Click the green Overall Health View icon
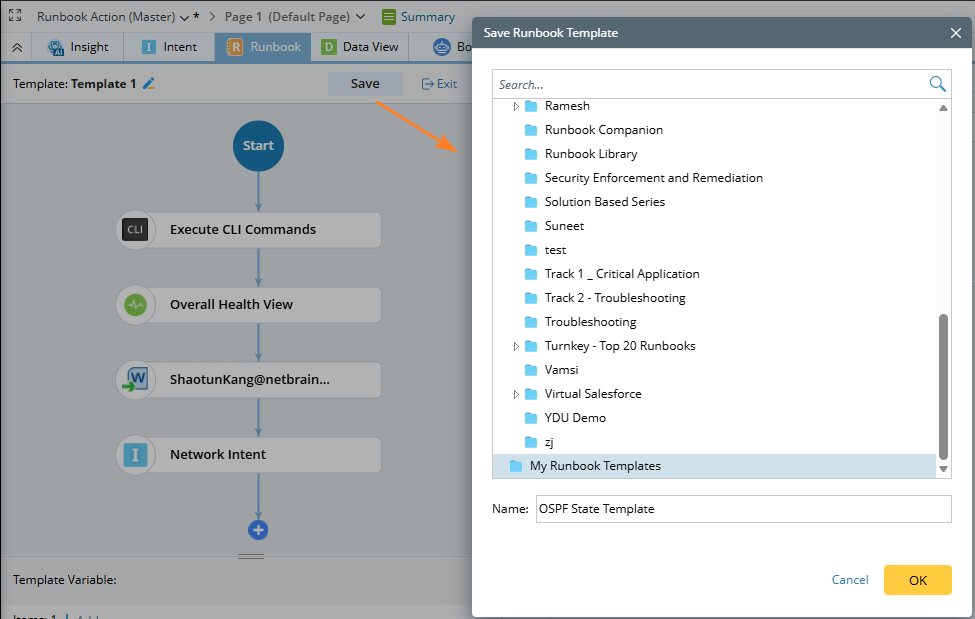 135,305
